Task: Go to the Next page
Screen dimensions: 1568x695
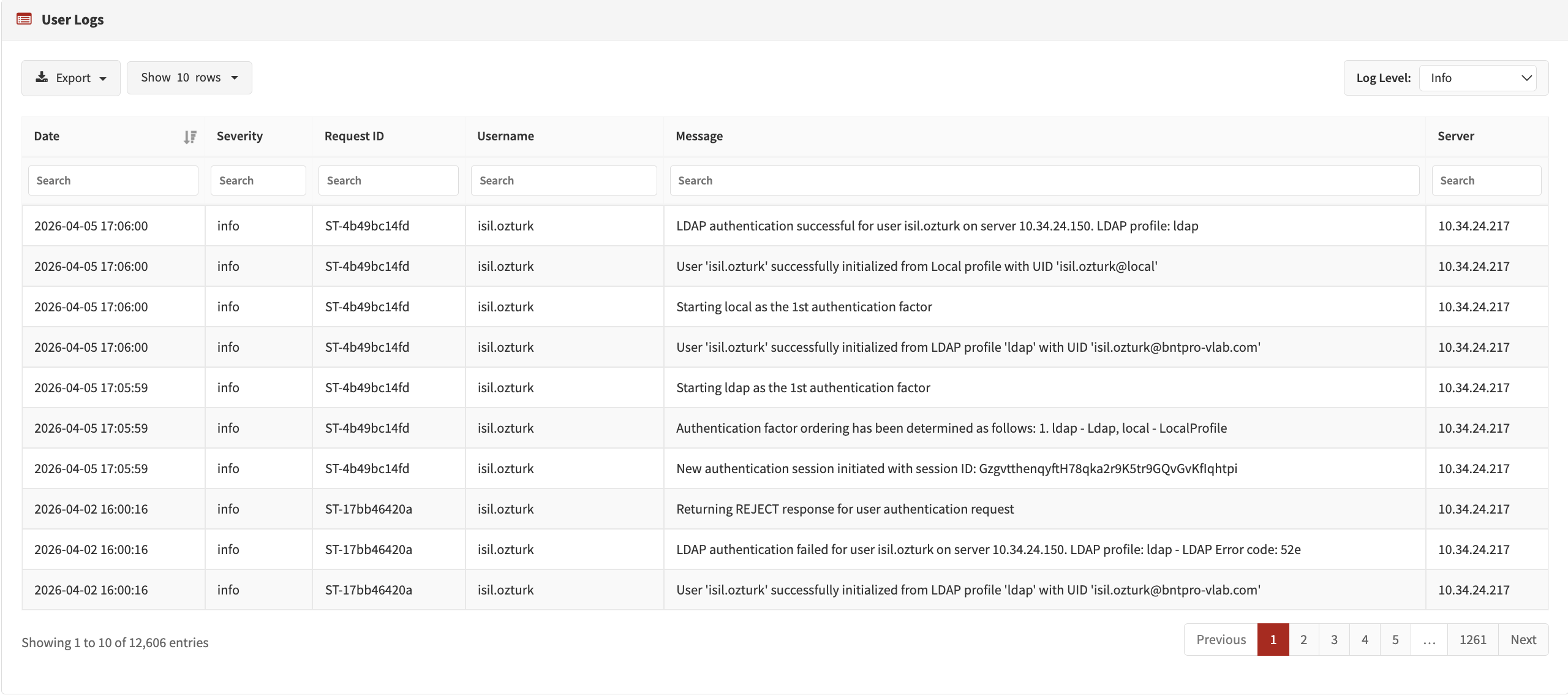Action: pyautogui.click(x=1524, y=639)
